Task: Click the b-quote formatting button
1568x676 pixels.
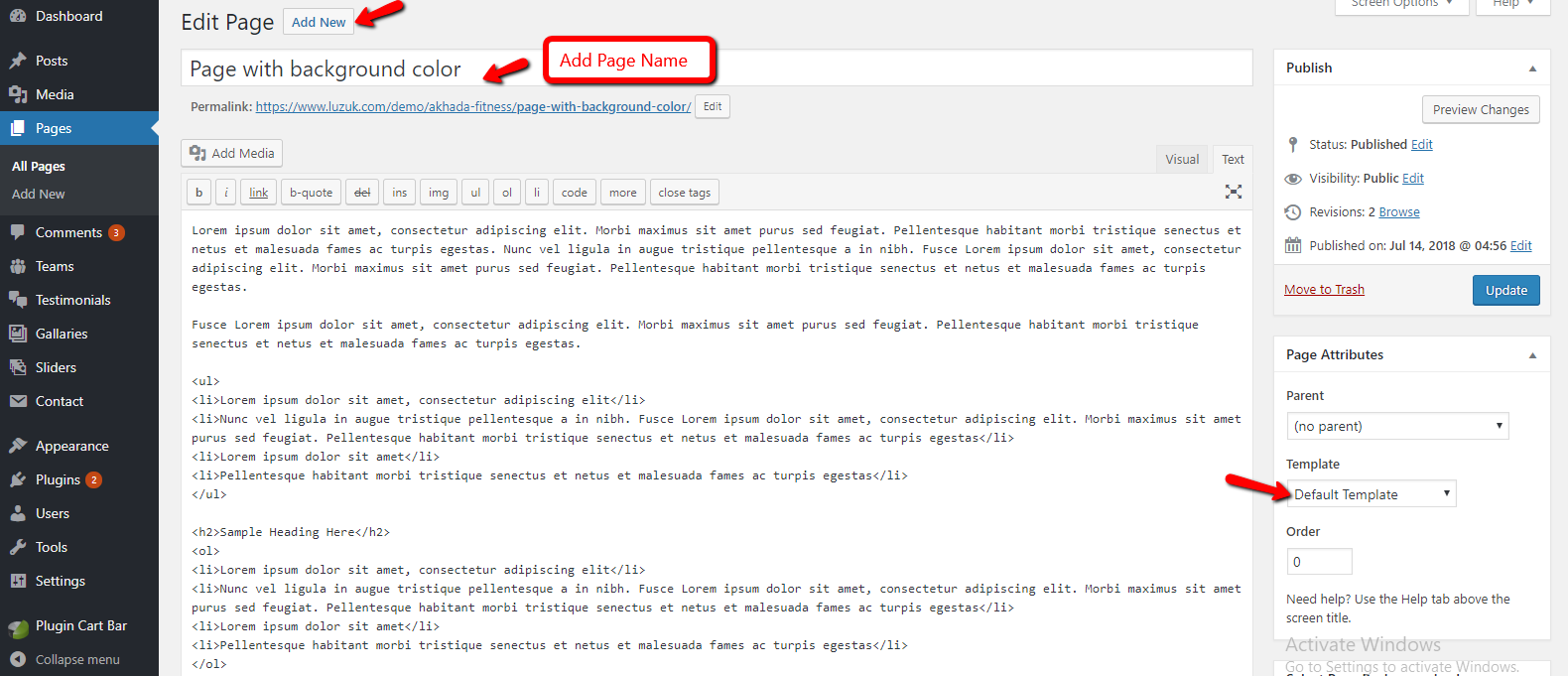Action: 311,193
